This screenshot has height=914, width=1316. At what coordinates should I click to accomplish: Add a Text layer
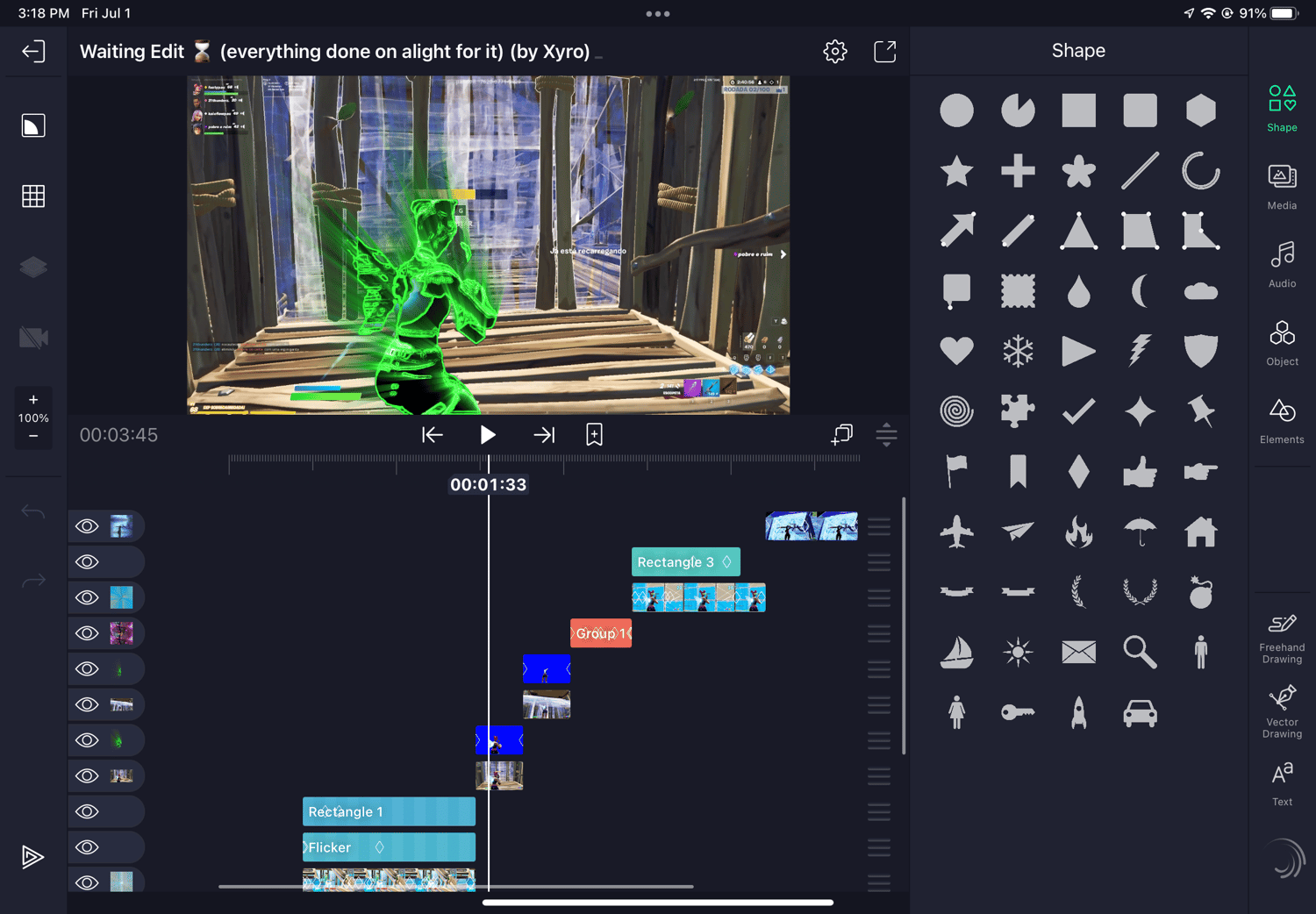(x=1282, y=783)
